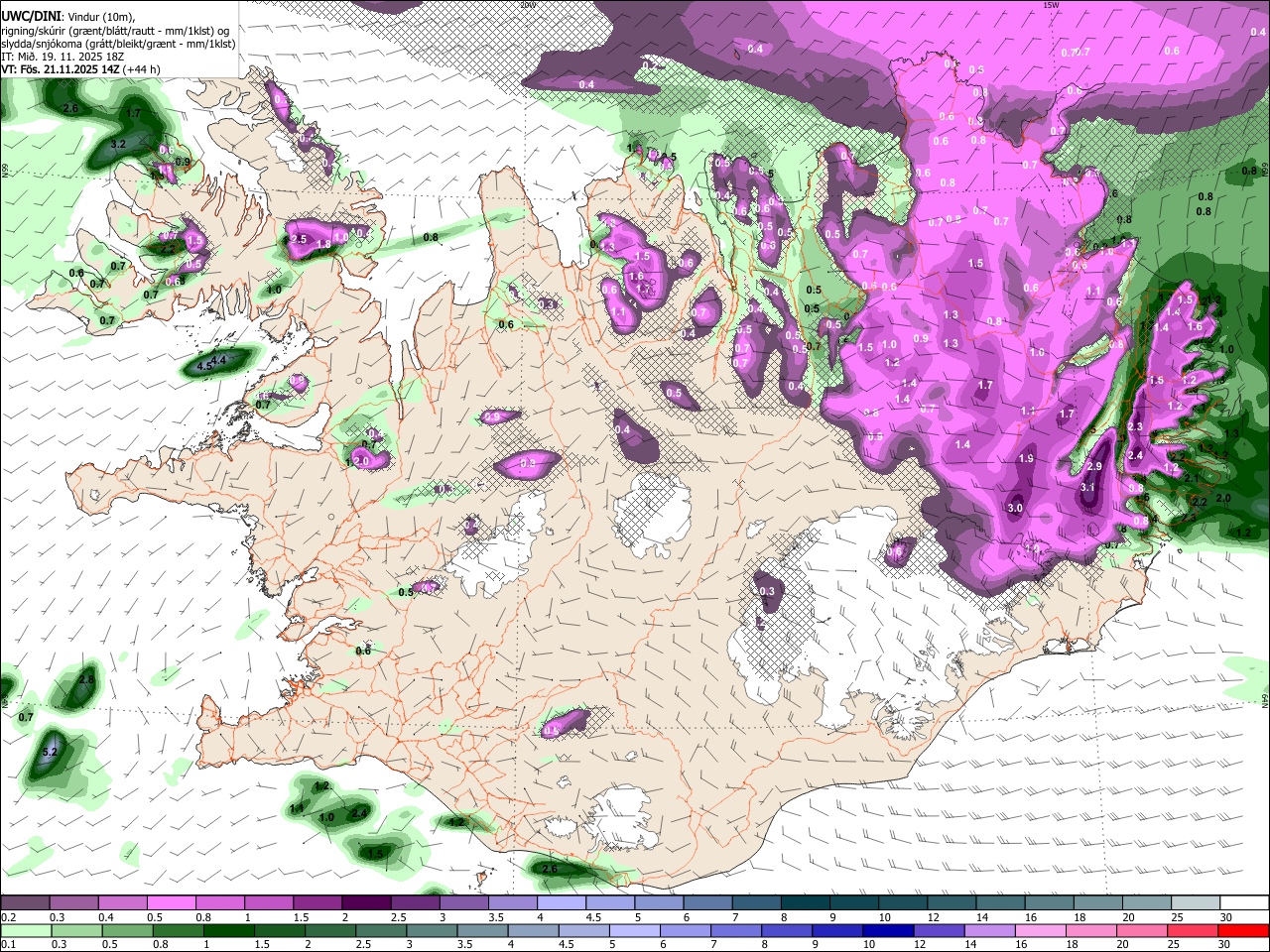Click the '5.2' rain value on the map
The width and height of the screenshot is (1270, 952).
(51, 753)
